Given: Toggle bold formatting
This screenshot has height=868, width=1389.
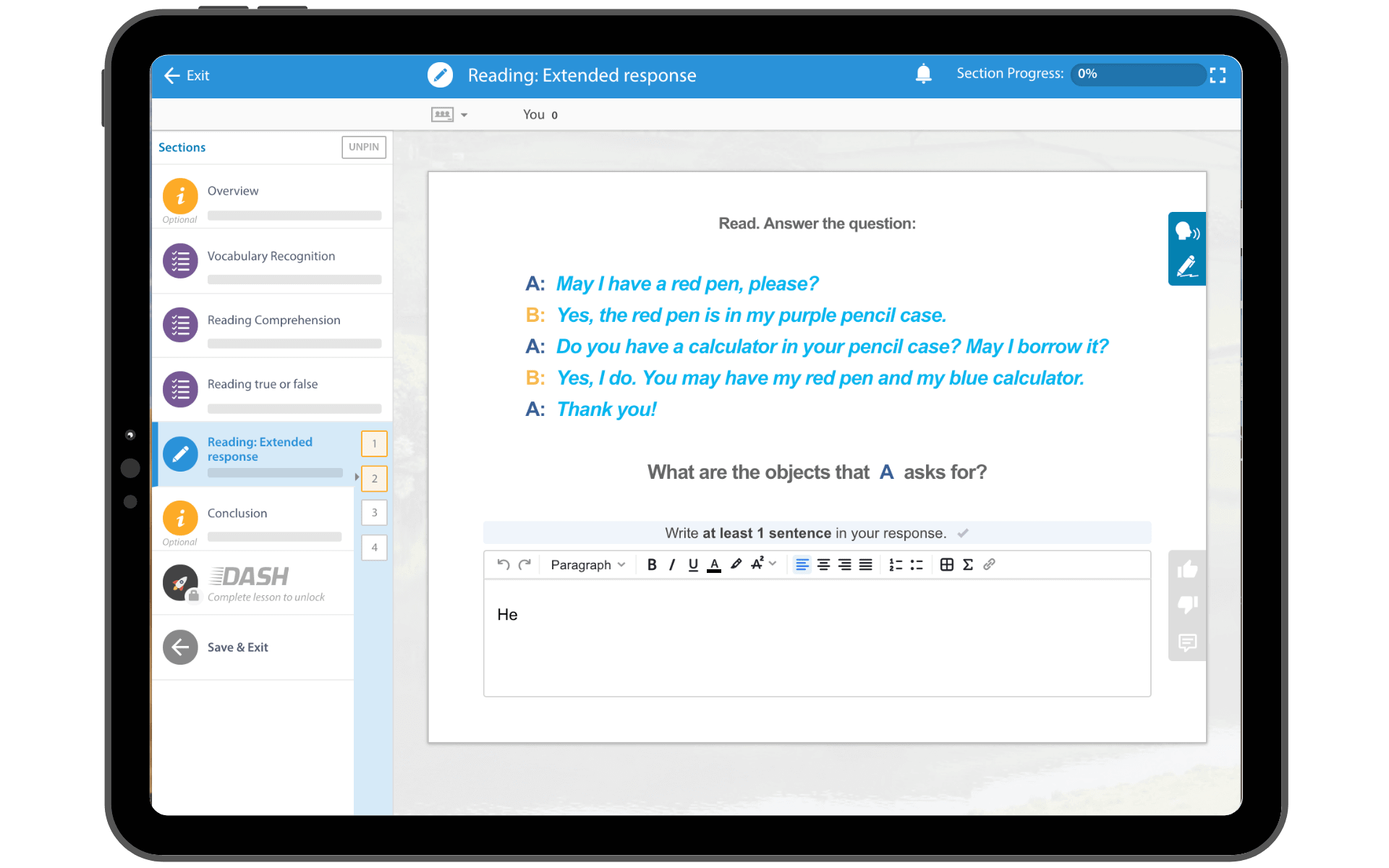Looking at the screenshot, I should (x=652, y=565).
